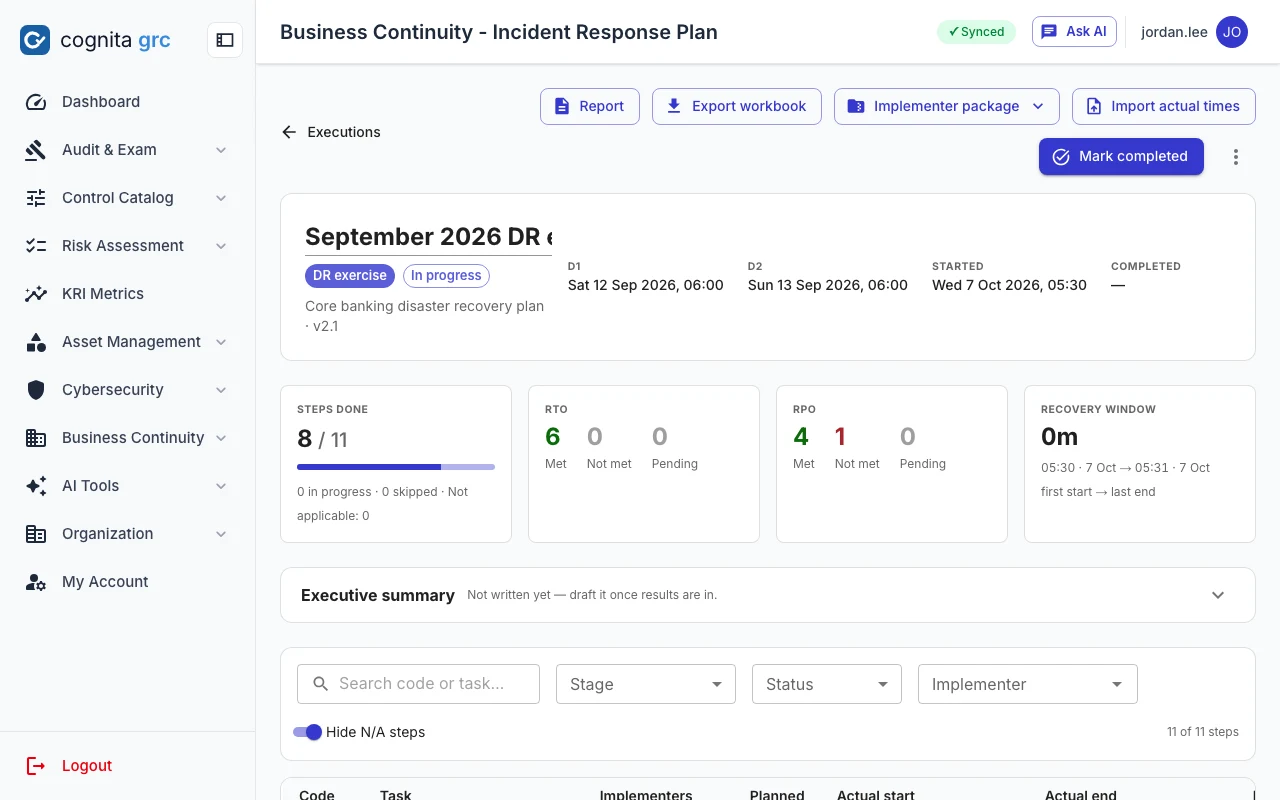This screenshot has height=800, width=1280.
Task: Expand the Audit & Exam submenu chevron
Action: click(x=221, y=150)
